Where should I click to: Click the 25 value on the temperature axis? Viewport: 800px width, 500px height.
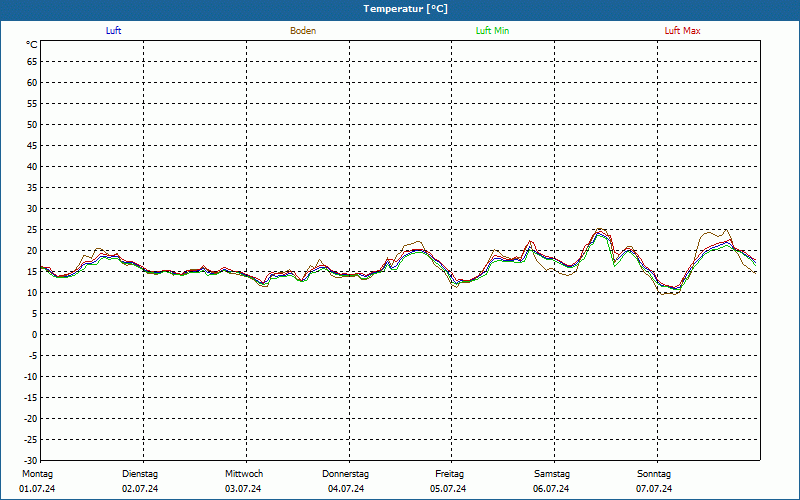pyautogui.click(x=32, y=230)
